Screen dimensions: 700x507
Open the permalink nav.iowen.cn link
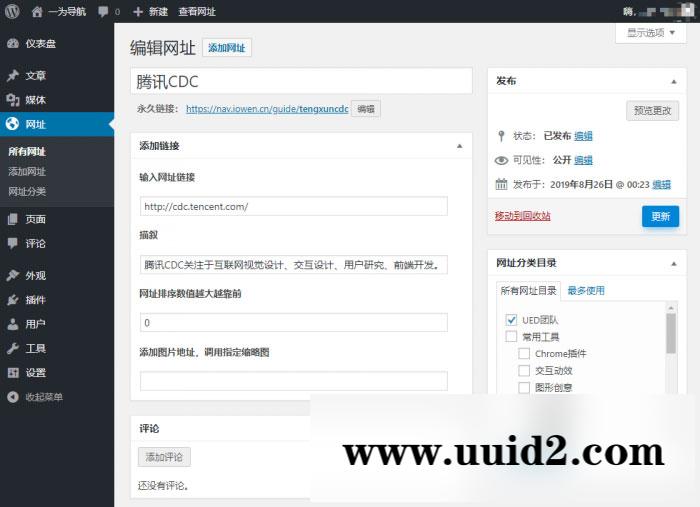click(267, 109)
